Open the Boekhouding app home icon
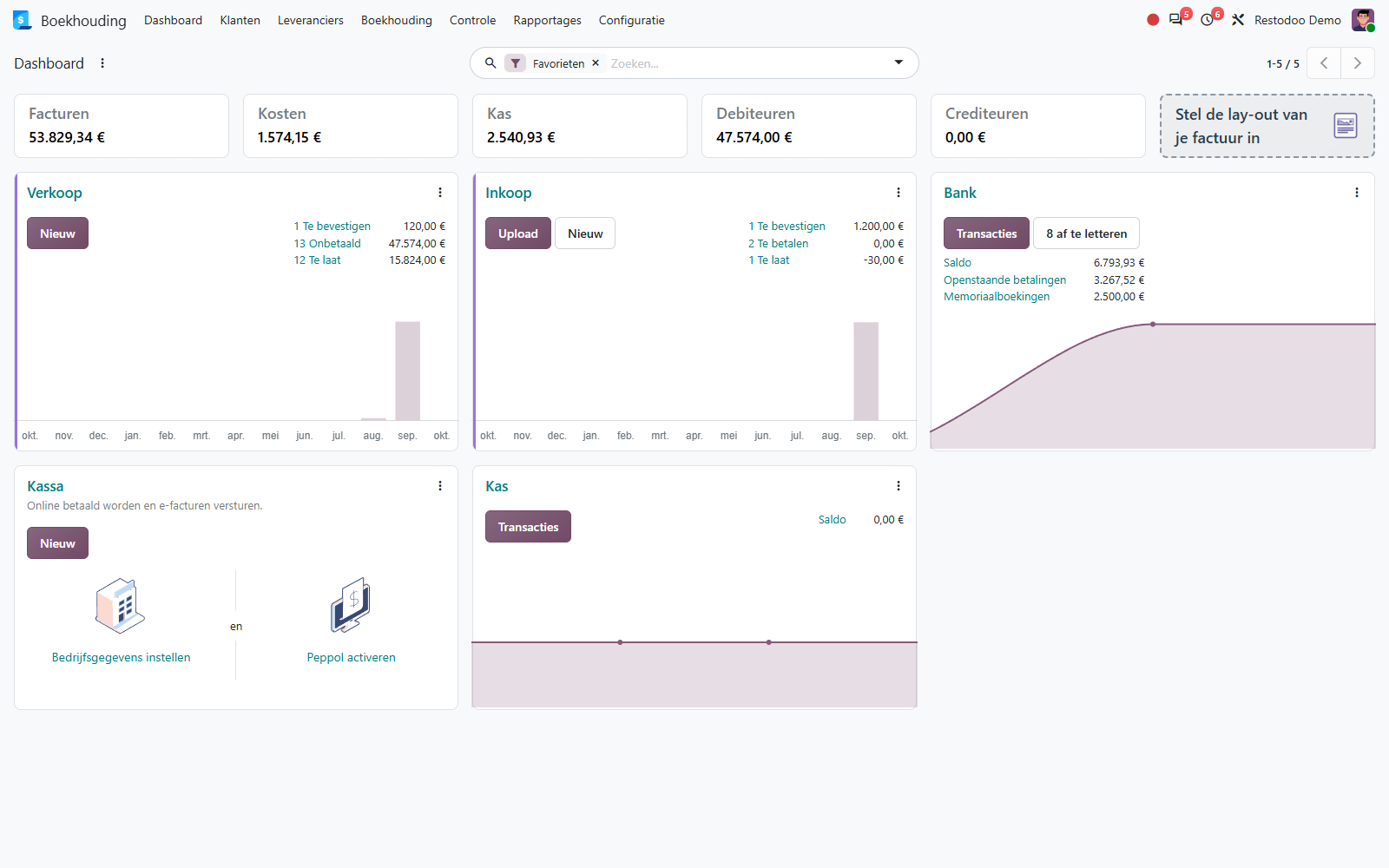 [22, 20]
